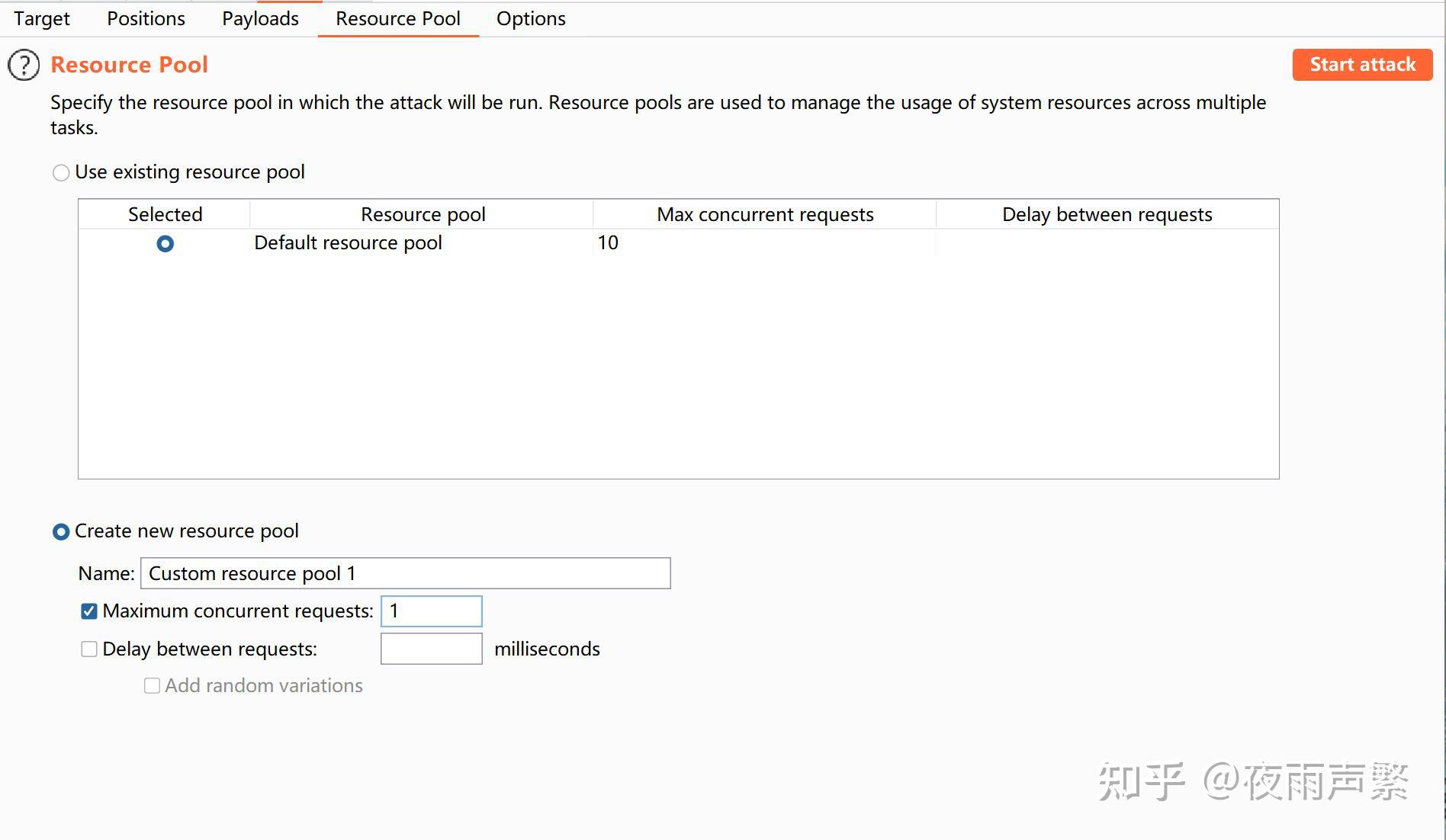1446x840 pixels.
Task: Enable Delay between requests checkbox
Action: coord(89,649)
